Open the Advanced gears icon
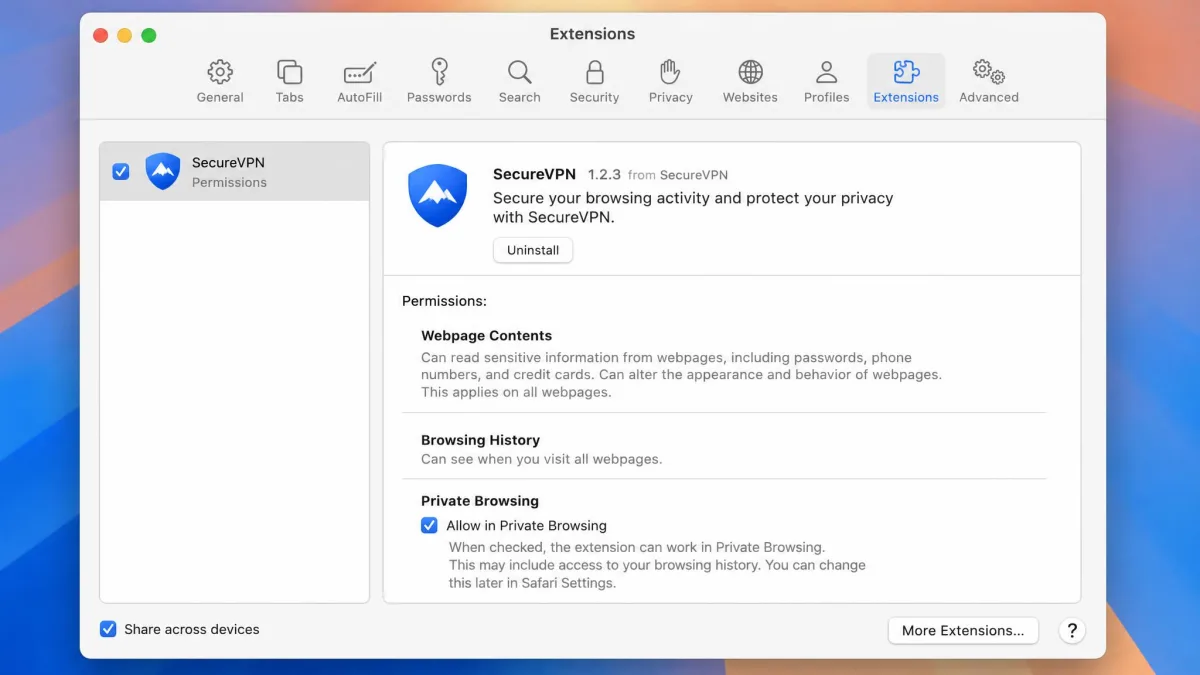 click(989, 72)
